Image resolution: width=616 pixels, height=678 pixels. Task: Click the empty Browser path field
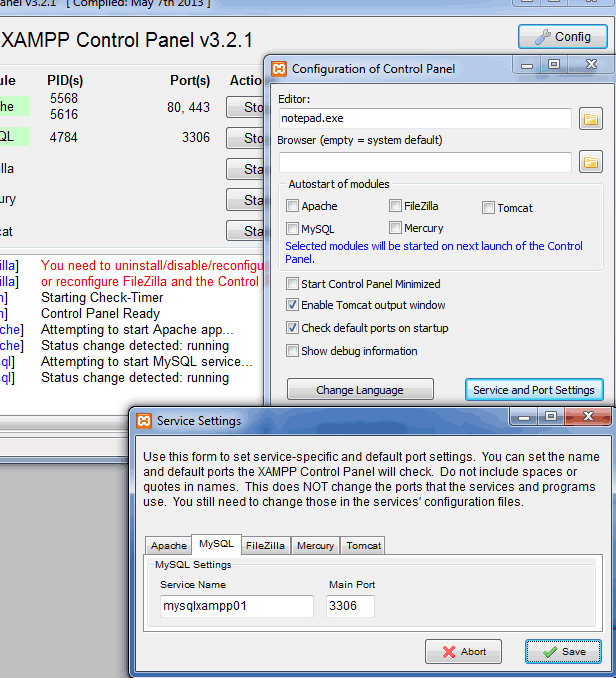(x=425, y=162)
